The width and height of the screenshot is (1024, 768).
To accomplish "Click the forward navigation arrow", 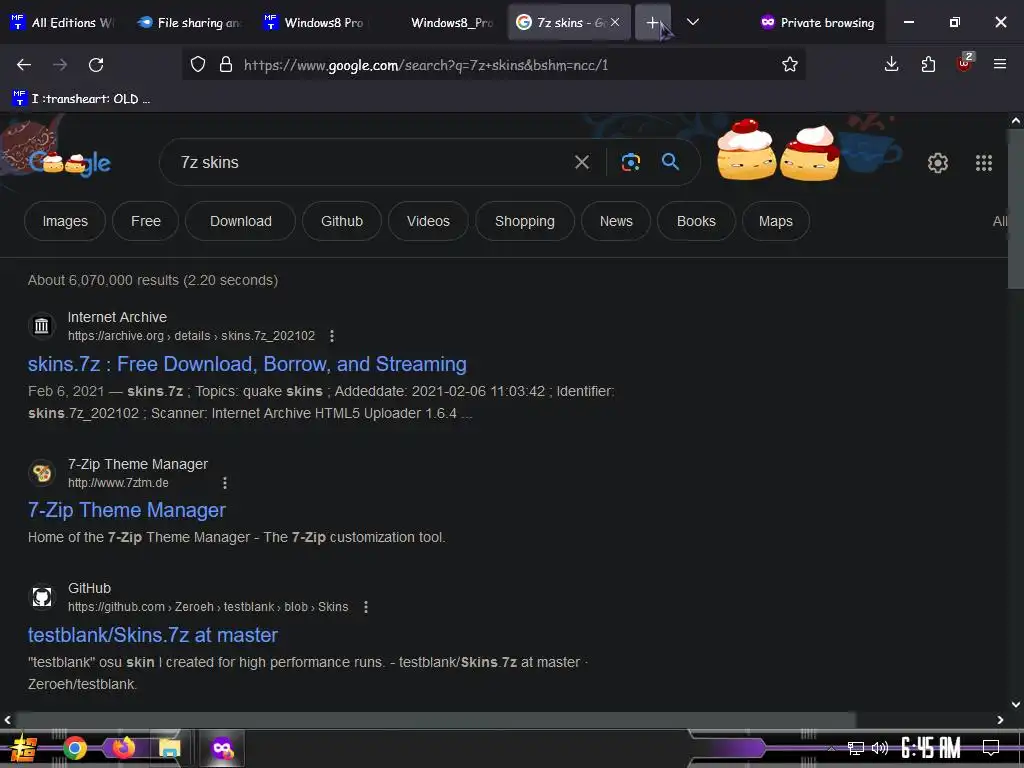I will pos(60,65).
